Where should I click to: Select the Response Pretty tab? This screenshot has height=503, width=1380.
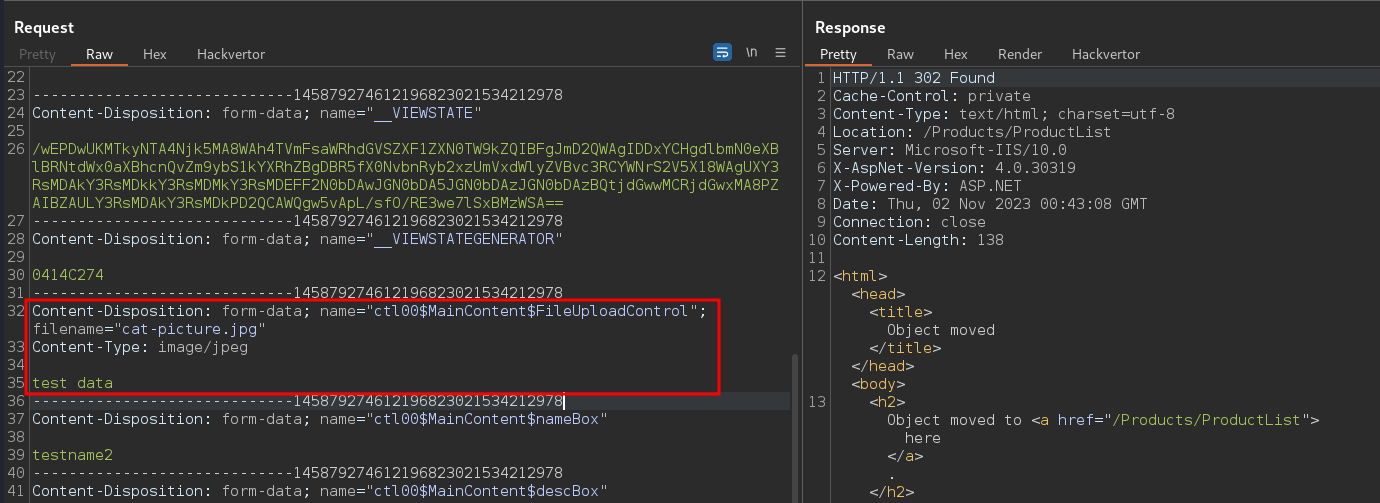tap(838, 54)
